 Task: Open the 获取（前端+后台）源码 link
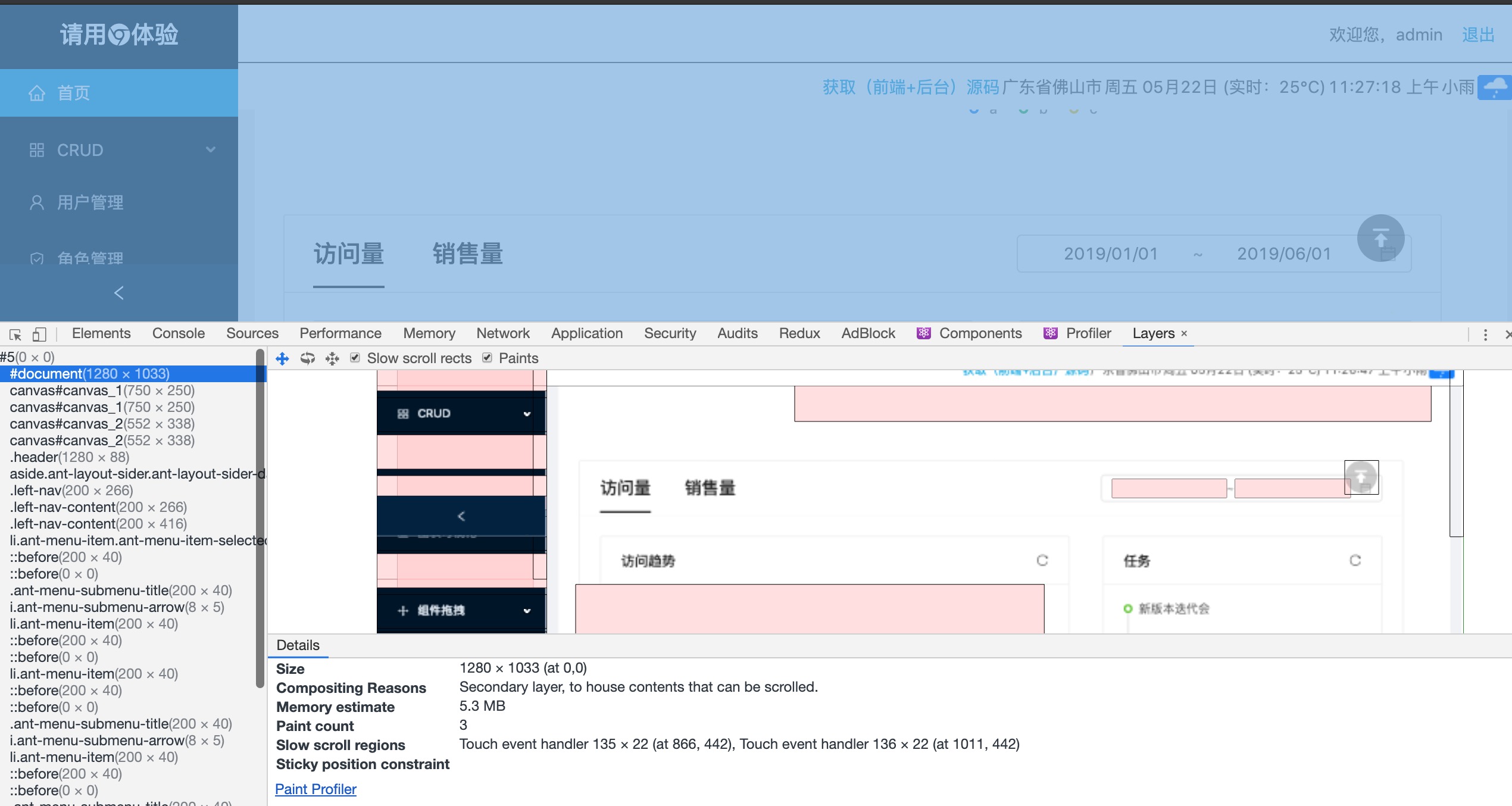pyautogui.click(x=911, y=88)
